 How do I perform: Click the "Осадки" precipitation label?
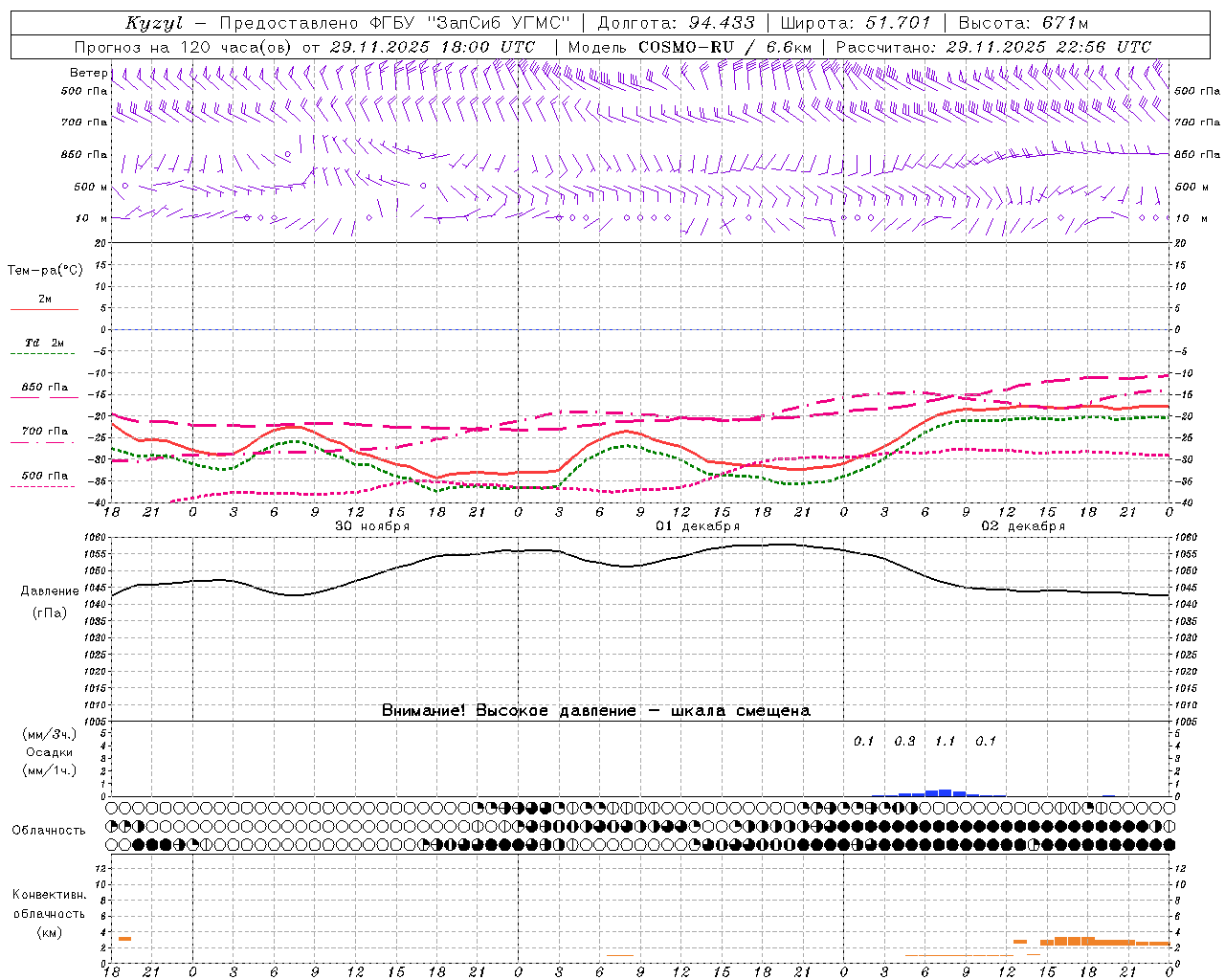pos(50,752)
